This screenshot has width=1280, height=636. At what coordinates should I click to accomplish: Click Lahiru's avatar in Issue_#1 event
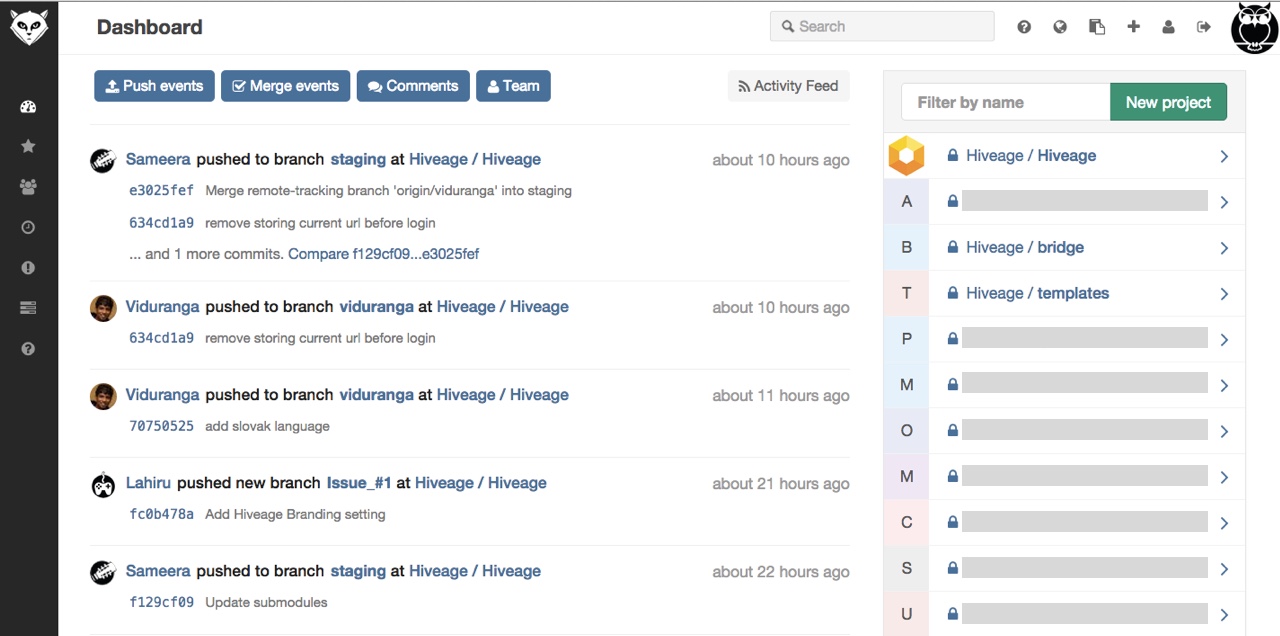click(103, 485)
